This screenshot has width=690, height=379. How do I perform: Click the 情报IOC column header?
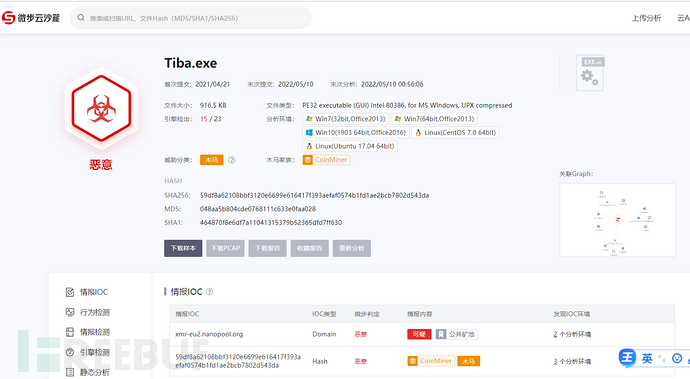[187, 314]
